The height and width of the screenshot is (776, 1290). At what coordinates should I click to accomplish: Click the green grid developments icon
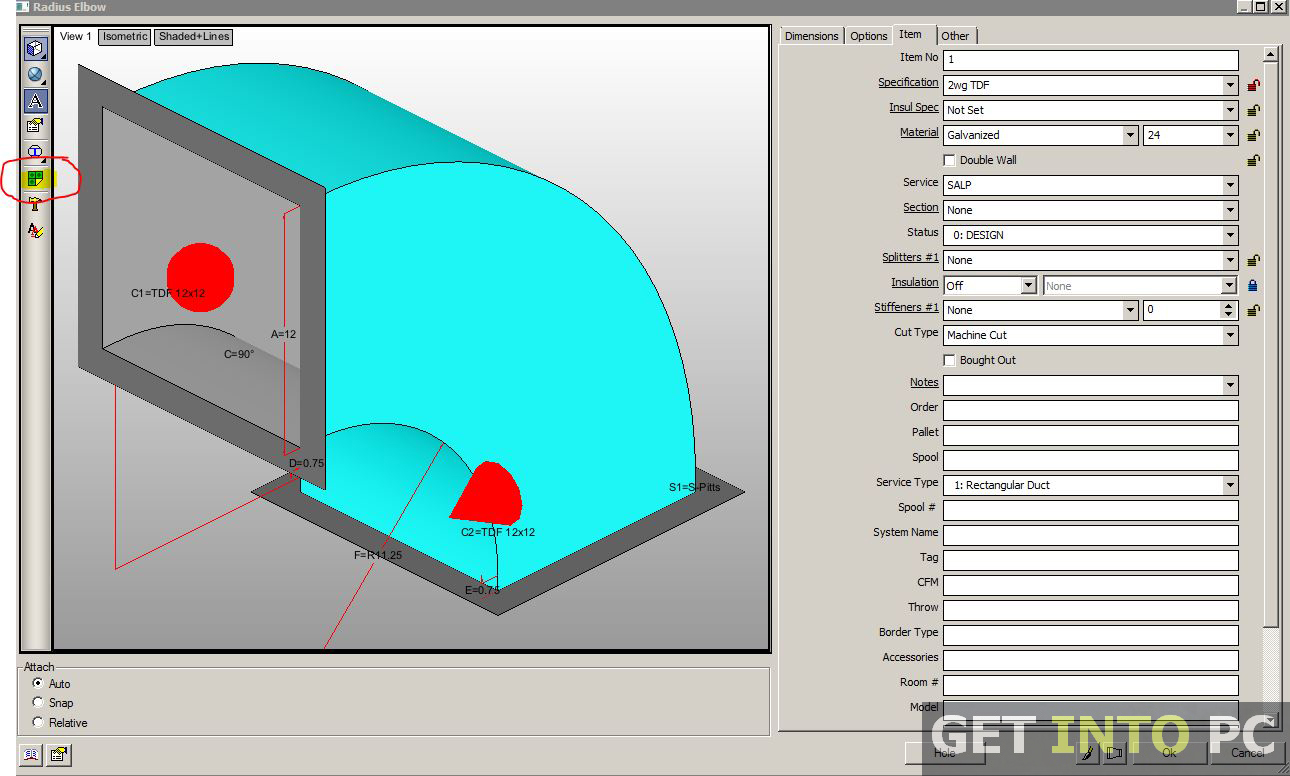36,179
